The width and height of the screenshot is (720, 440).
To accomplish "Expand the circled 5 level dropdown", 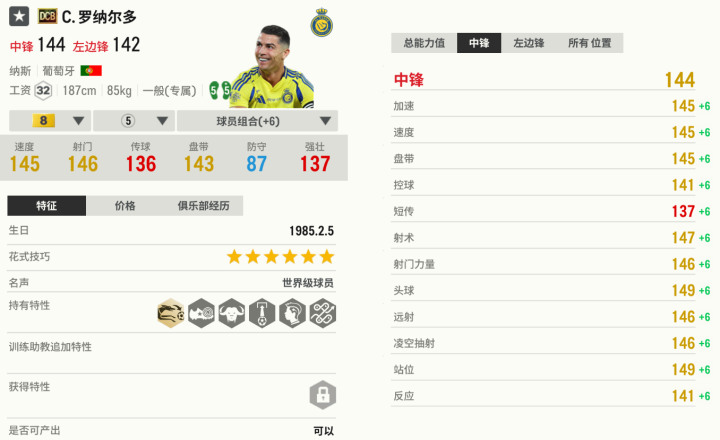I will (134, 121).
